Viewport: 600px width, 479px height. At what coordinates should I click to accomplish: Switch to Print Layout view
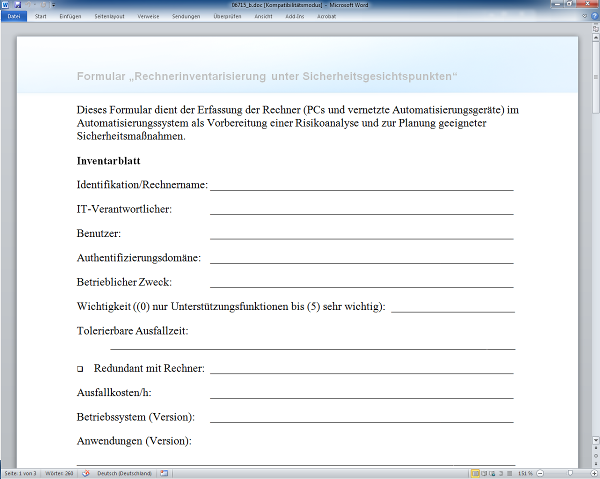[x=475, y=473]
